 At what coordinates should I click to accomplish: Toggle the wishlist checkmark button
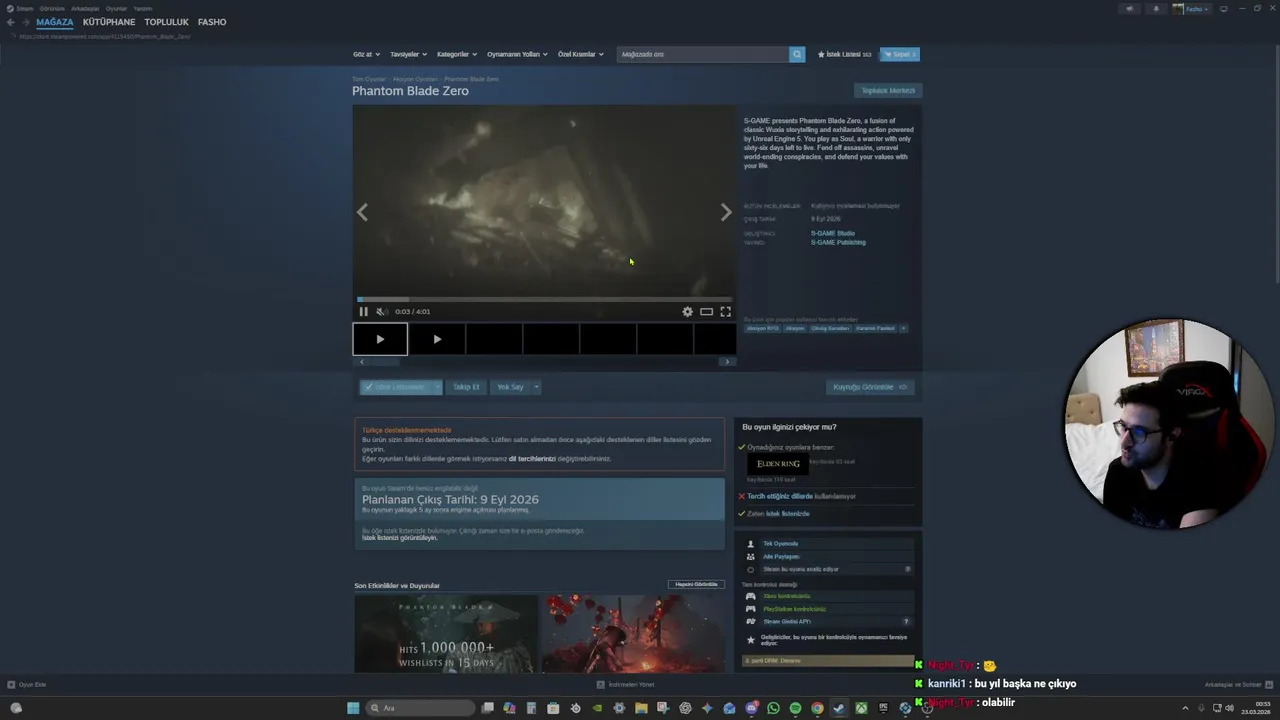coord(395,387)
